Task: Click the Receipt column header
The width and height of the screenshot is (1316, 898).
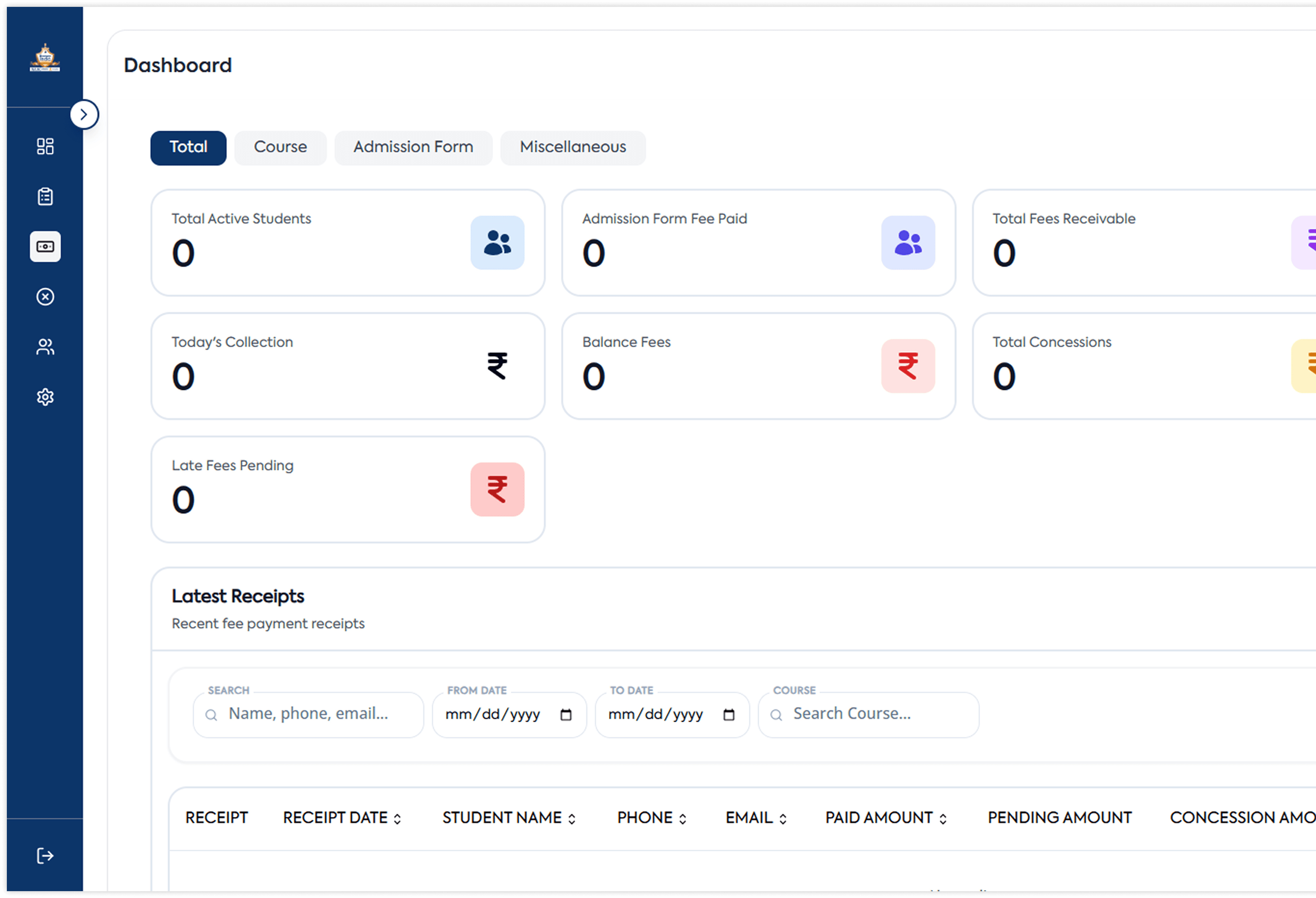Action: pos(216,818)
